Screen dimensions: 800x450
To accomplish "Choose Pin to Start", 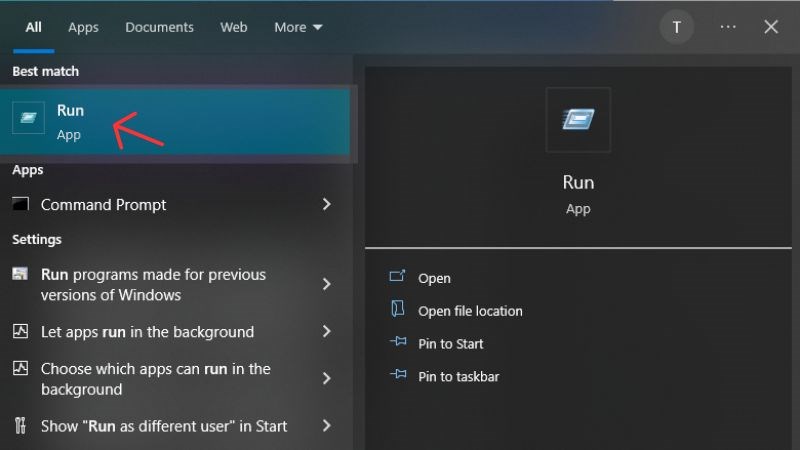I will (x=451, y=344).
